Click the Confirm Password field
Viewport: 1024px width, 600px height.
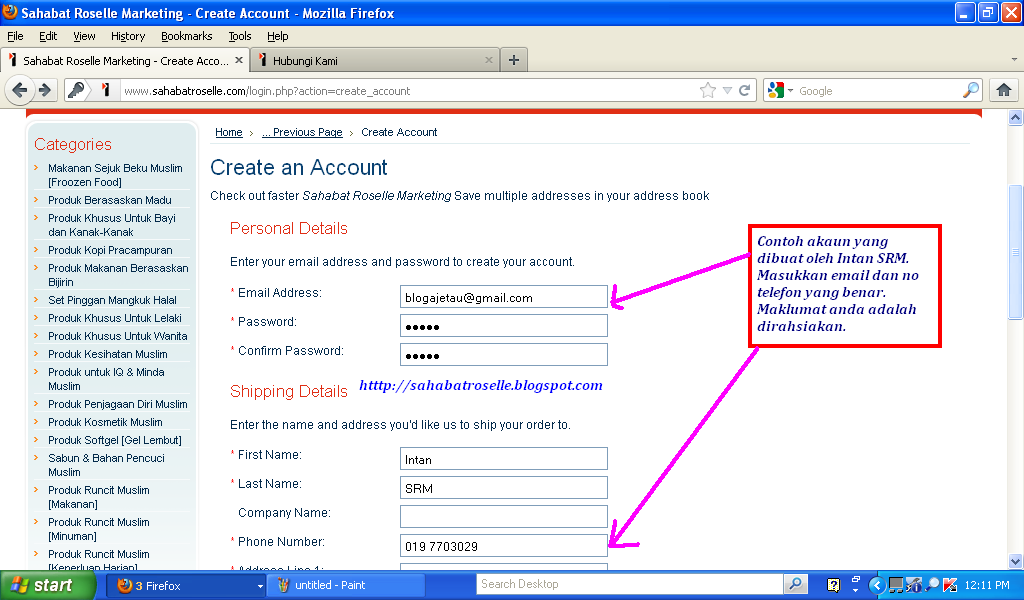point(504,355)
